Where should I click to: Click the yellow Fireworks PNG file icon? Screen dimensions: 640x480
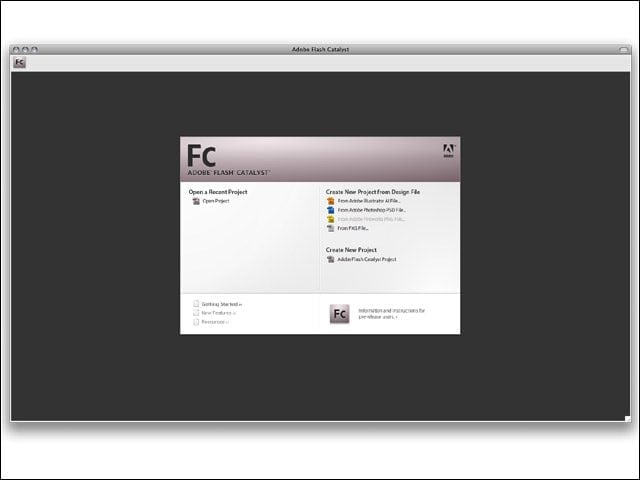click(x=331, y=219)
